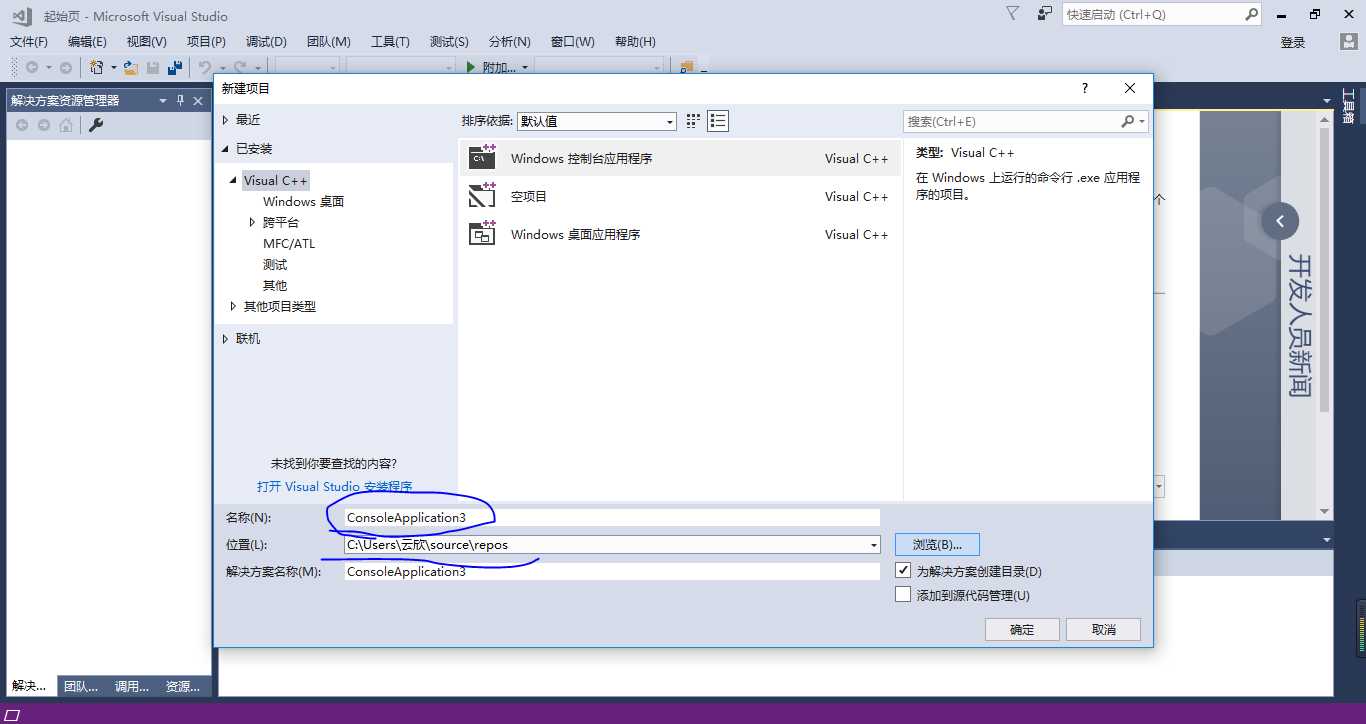Close the Solution Explorer panel
The image size is (1366, 724).
198,100
